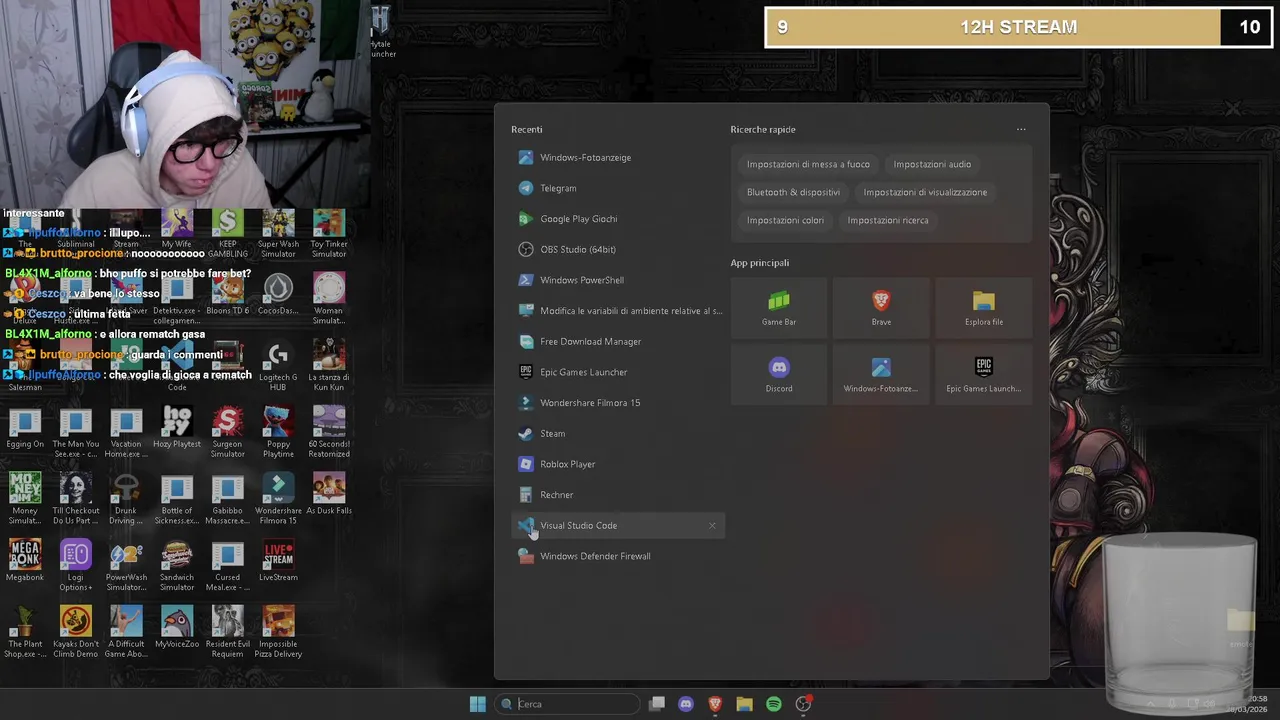The height and width of the screenshot is (720, 1280).
Task: Open Visual Studio Code recent entry
Action: click(617, 525)
